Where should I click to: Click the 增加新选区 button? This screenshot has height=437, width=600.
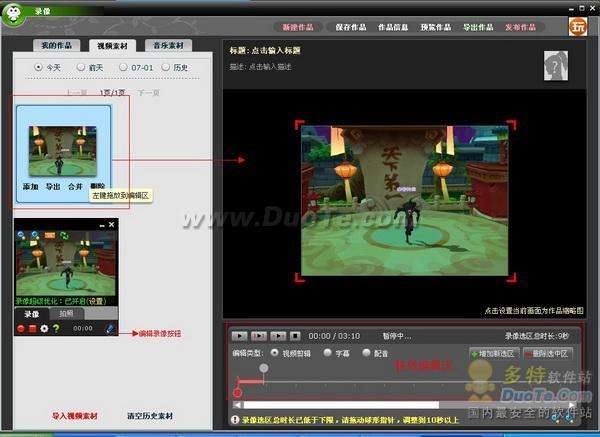pyautogui.click(x=494, y=354)
